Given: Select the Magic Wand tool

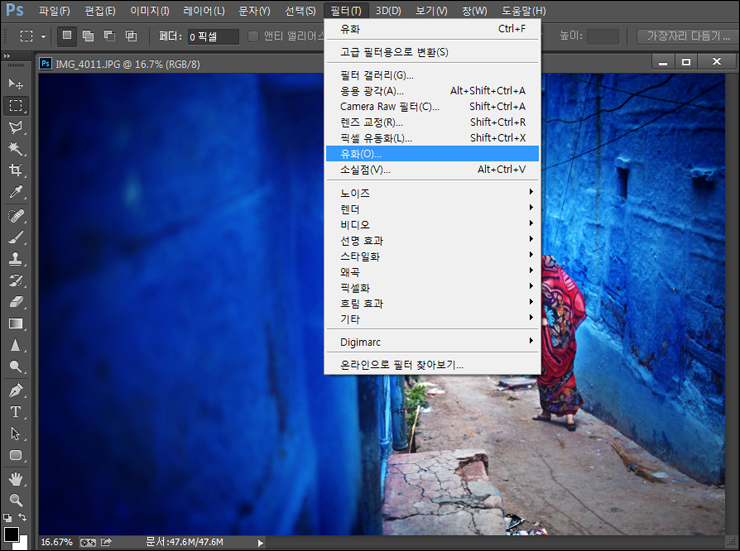Looking at the screenshot, I should click(x=15, y=149).
